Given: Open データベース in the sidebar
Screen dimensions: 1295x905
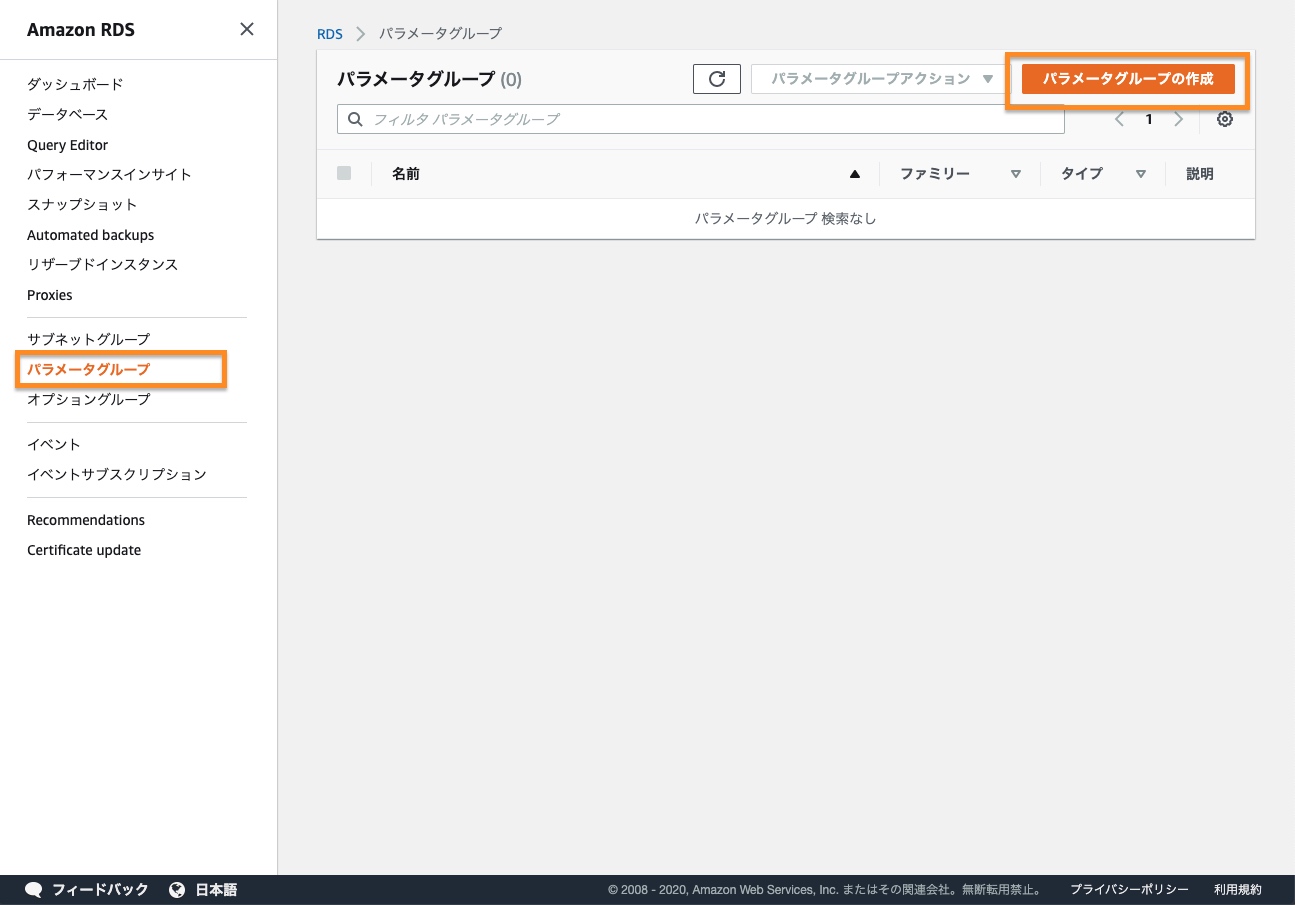Looking at the screenshot, I should click(67, 114).
